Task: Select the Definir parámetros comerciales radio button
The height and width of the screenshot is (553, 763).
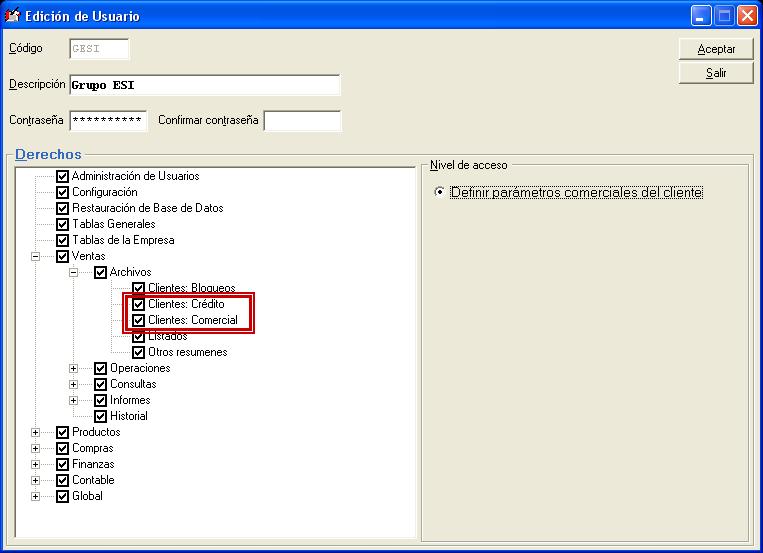Action: (440, 193)
